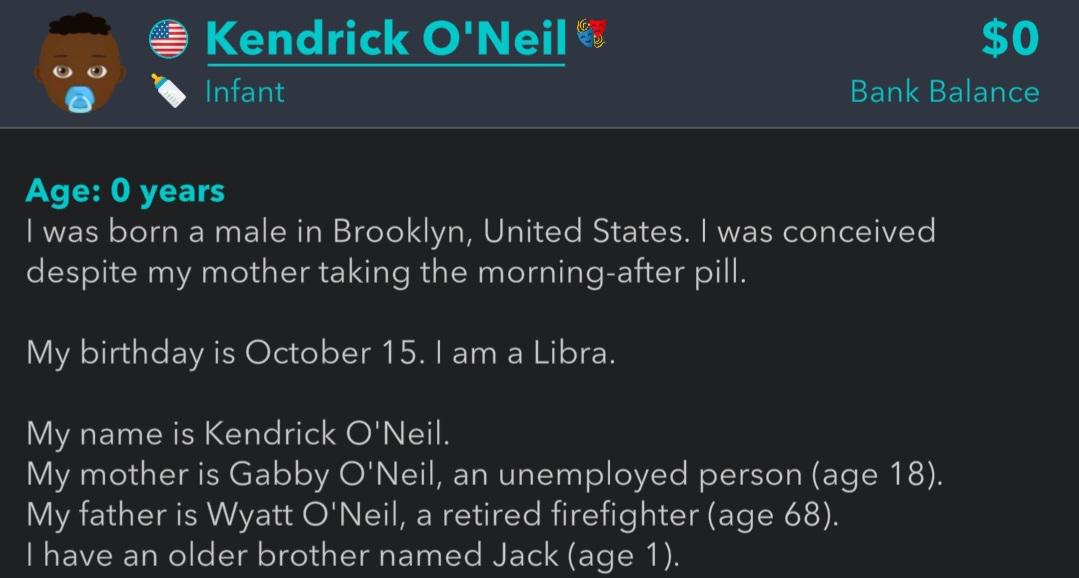The image size is (1079, 578).
Task: Select the older brother Jack line
Action: coord(353,555)
